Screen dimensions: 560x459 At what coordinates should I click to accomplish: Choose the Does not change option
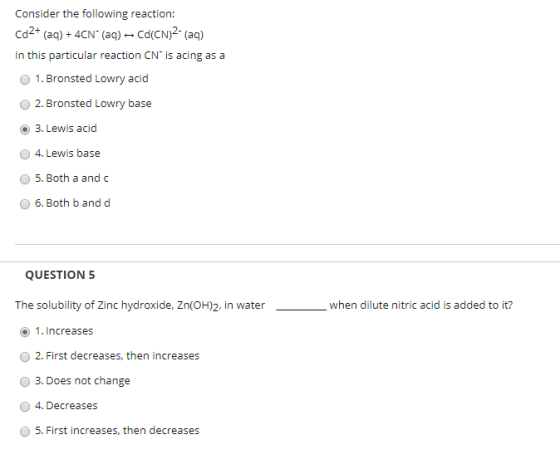pos(25,382)
